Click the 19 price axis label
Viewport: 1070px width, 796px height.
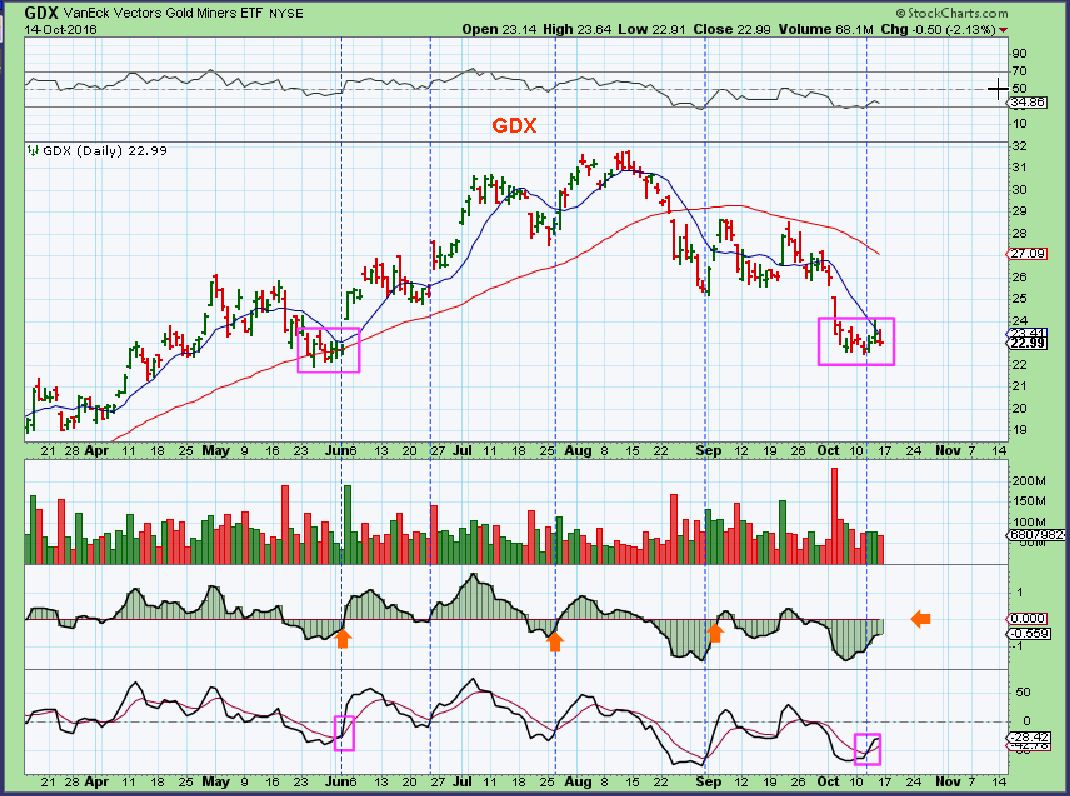(1020, 430)
